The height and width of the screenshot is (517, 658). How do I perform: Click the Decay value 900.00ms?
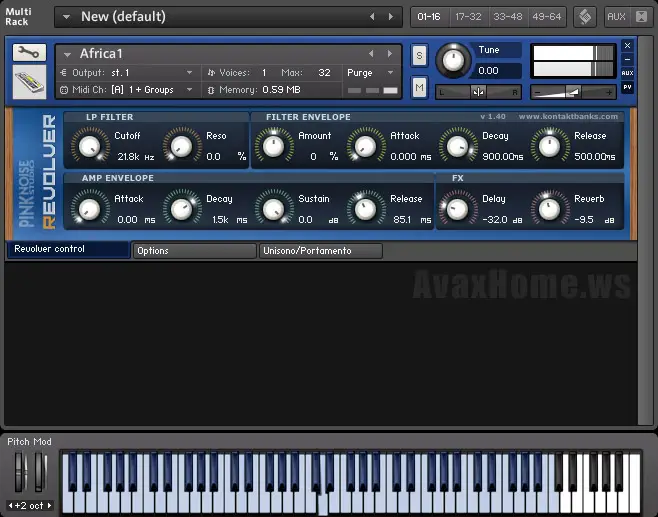[503, 157]
